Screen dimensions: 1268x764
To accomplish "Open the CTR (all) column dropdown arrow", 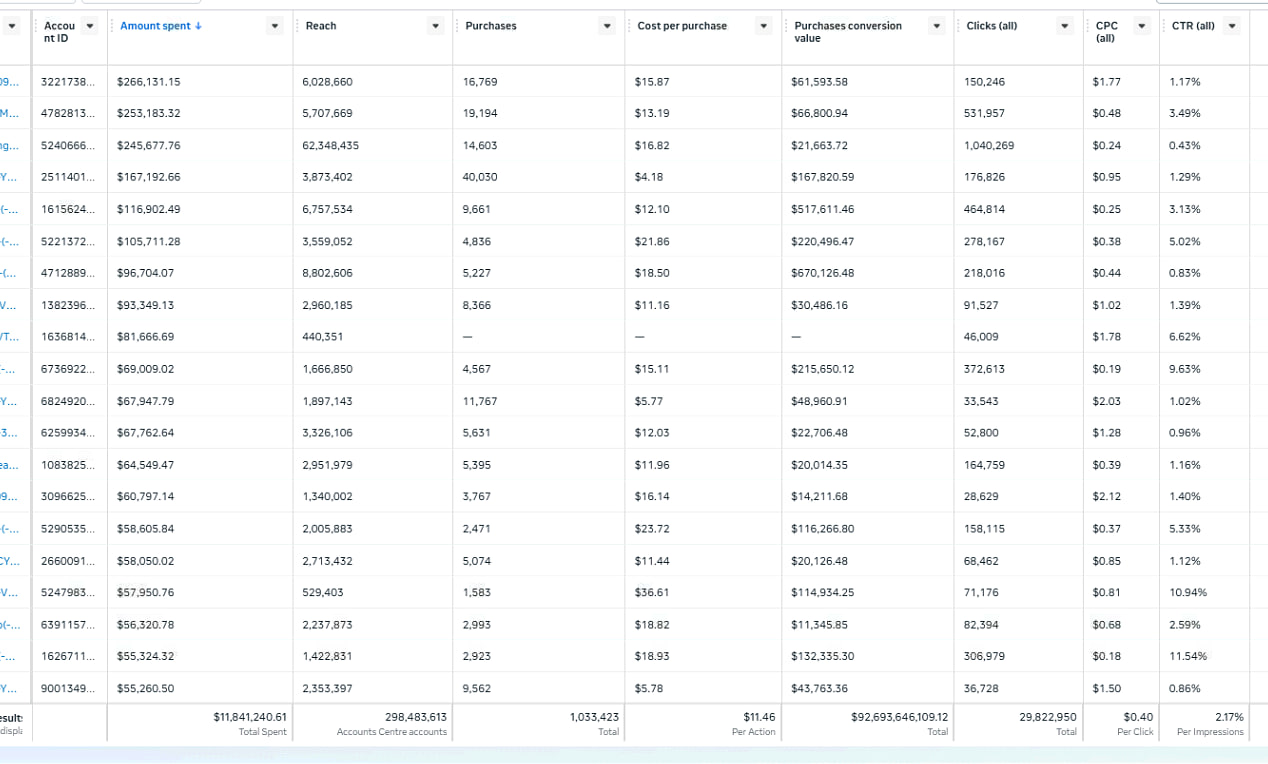I will [1231, 26].
